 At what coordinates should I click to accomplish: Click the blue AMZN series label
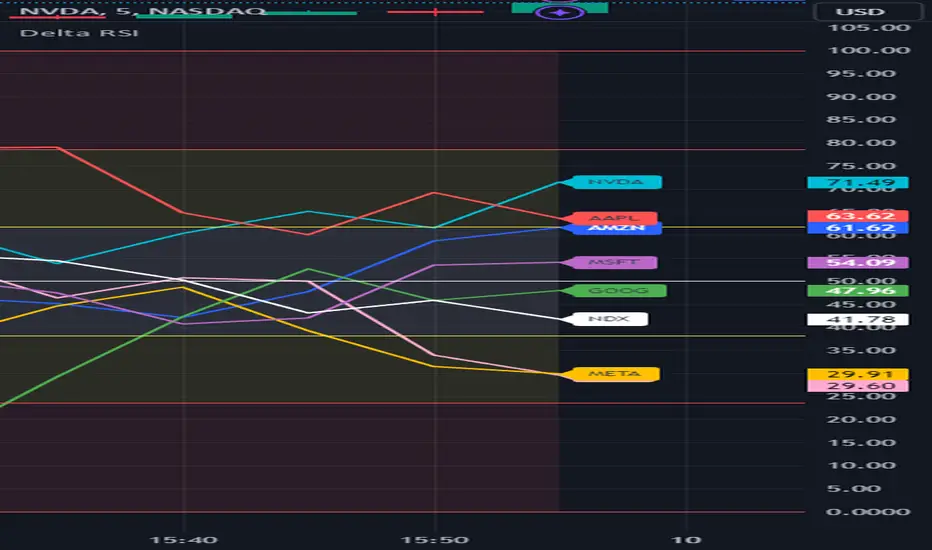point(616,229)
